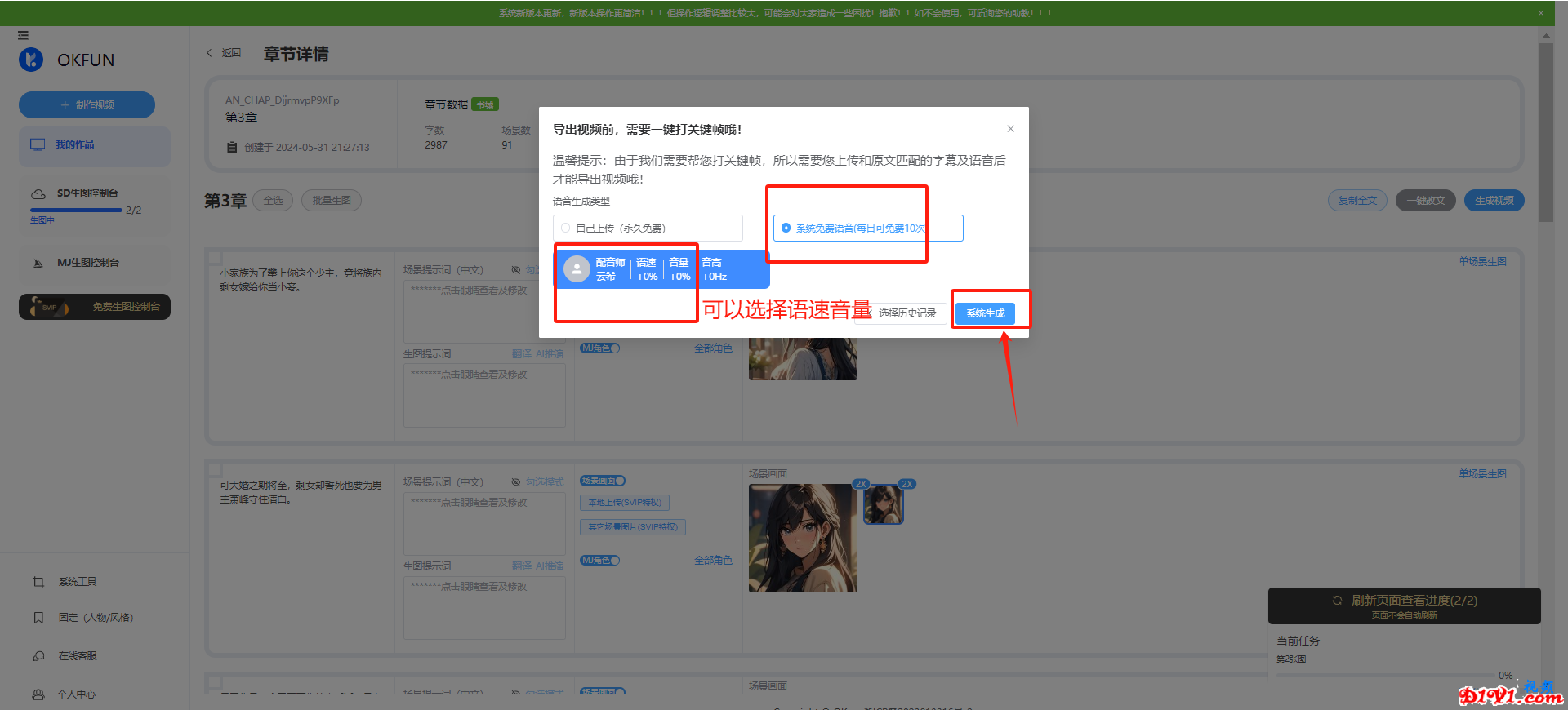Tick the checkbox on the bottom cut-off scene card
The image size is (1568, 710).
tap(216, 682)
